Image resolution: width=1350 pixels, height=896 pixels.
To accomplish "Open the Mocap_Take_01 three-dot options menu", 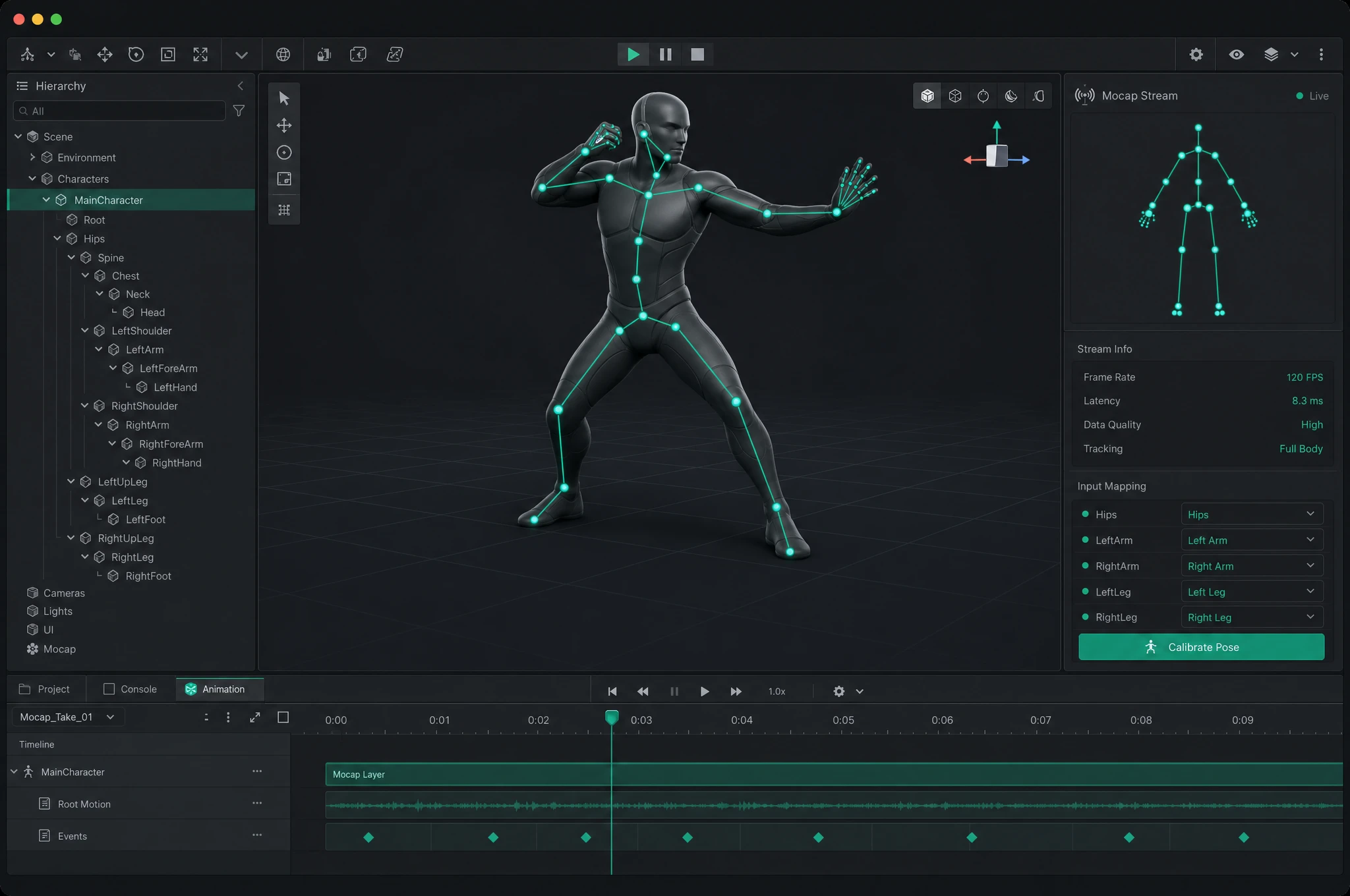I will 228,717.
